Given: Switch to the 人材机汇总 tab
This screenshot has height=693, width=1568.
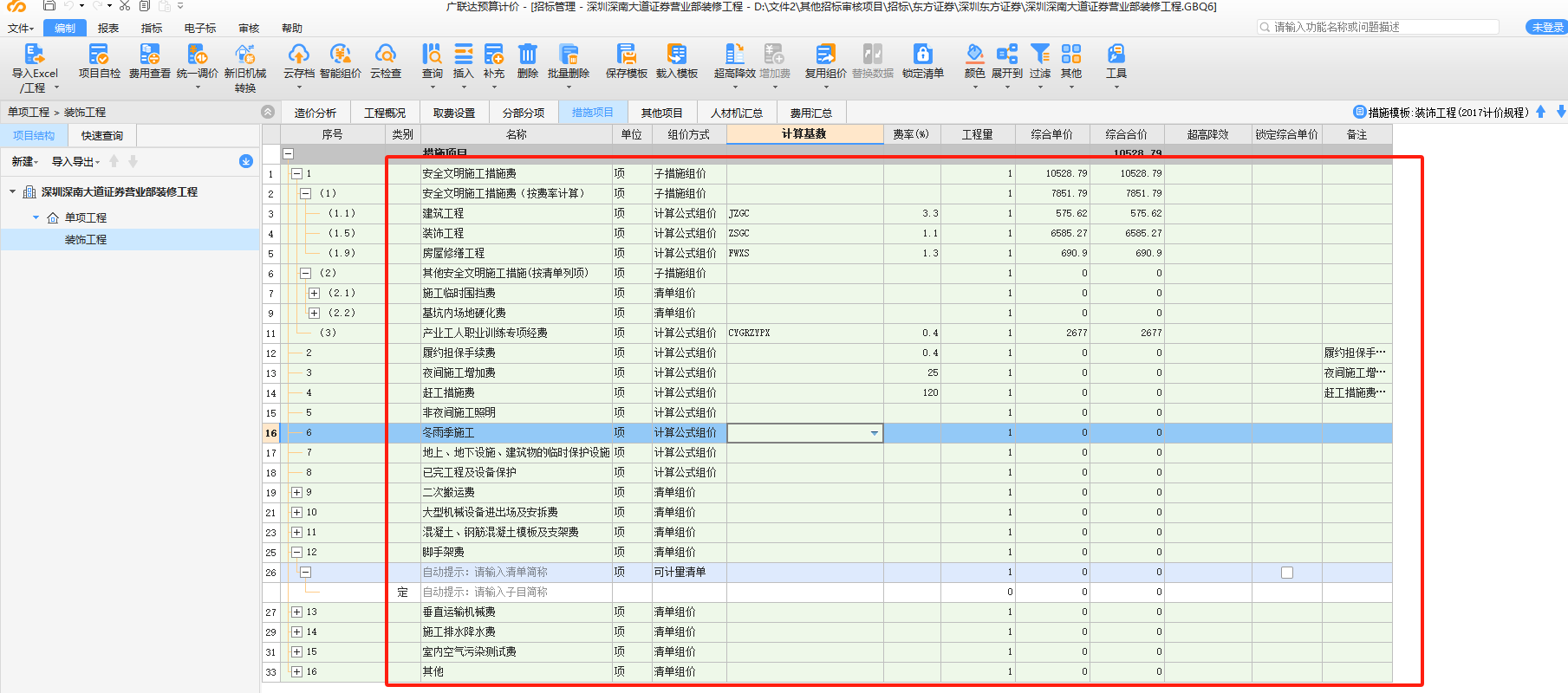Looking at the screenshot, I should pos(737,113).
